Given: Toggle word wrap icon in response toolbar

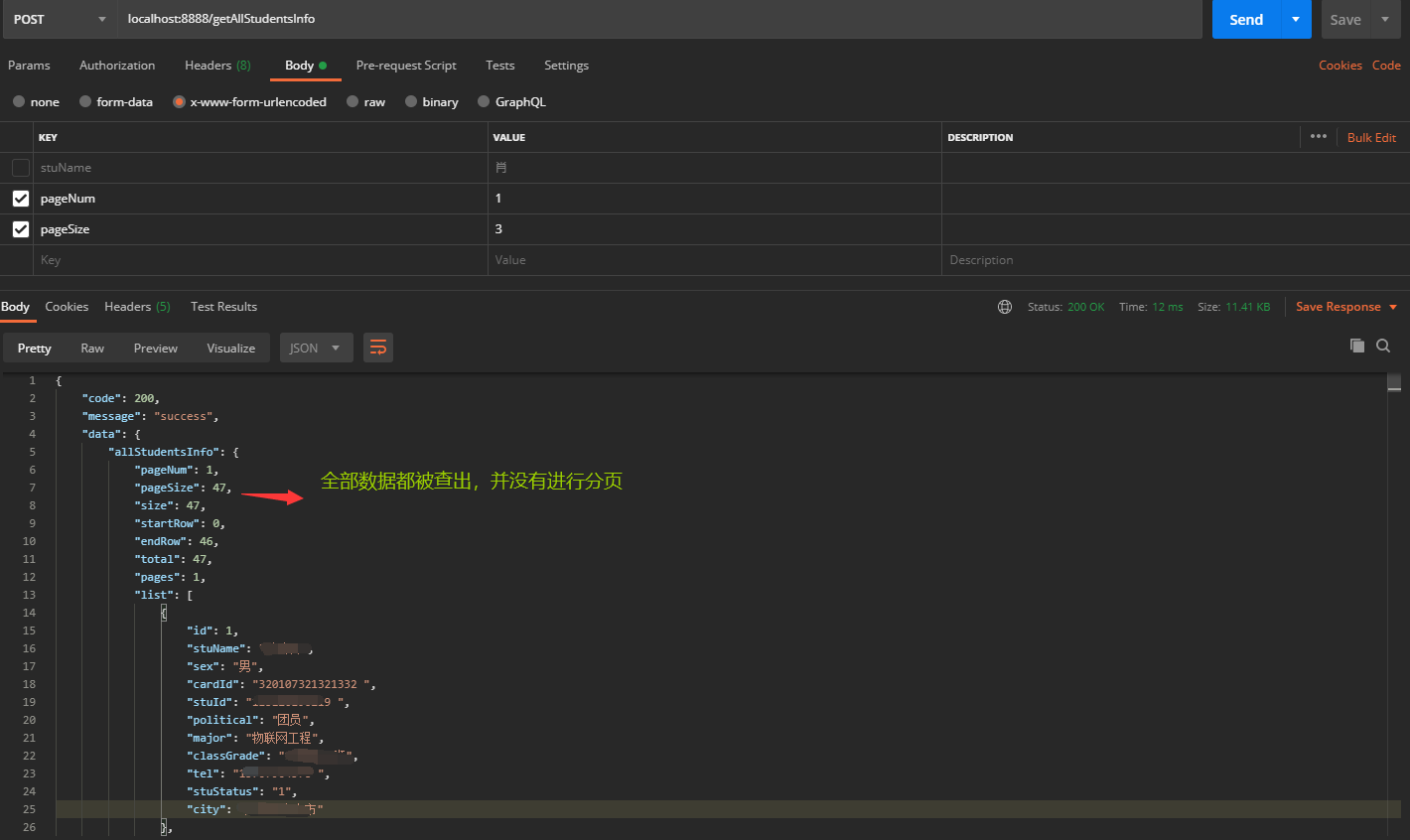Looking at the screenshot, I should point(378,348).
